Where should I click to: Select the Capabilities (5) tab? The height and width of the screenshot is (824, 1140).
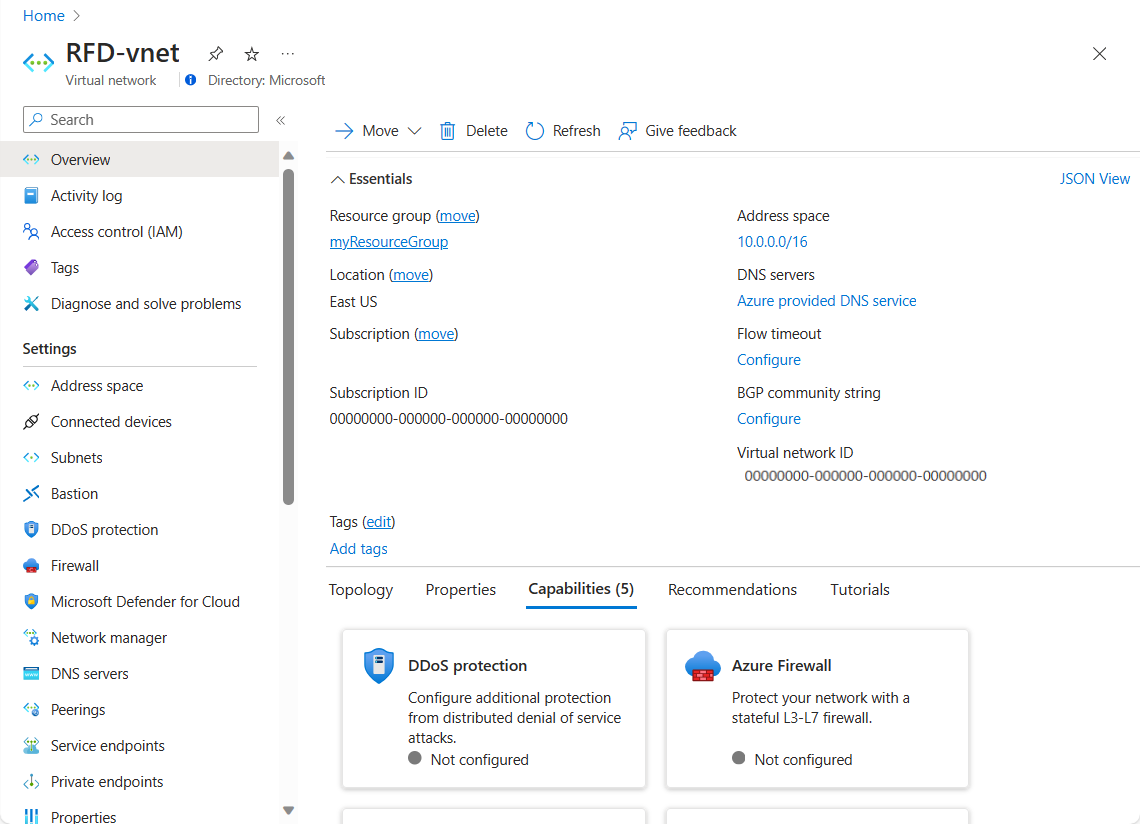(x=581, y=589)
